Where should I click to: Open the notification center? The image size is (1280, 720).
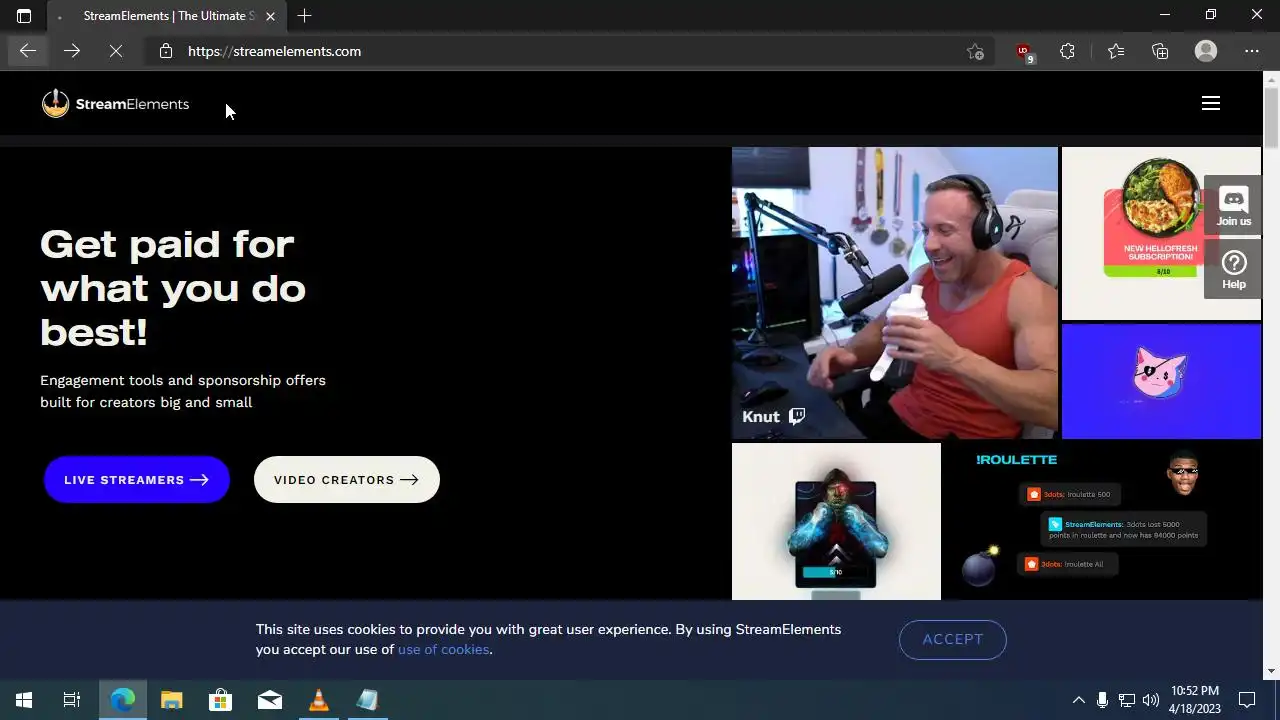tap(1247, 700)
